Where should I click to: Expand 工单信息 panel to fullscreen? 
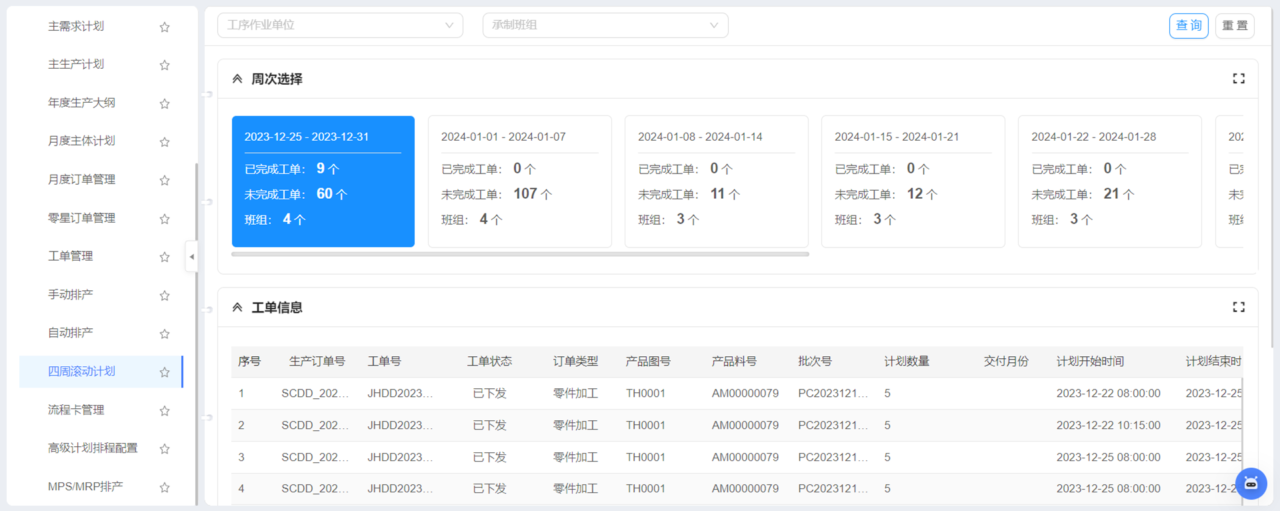click(x=1239, y=307)
